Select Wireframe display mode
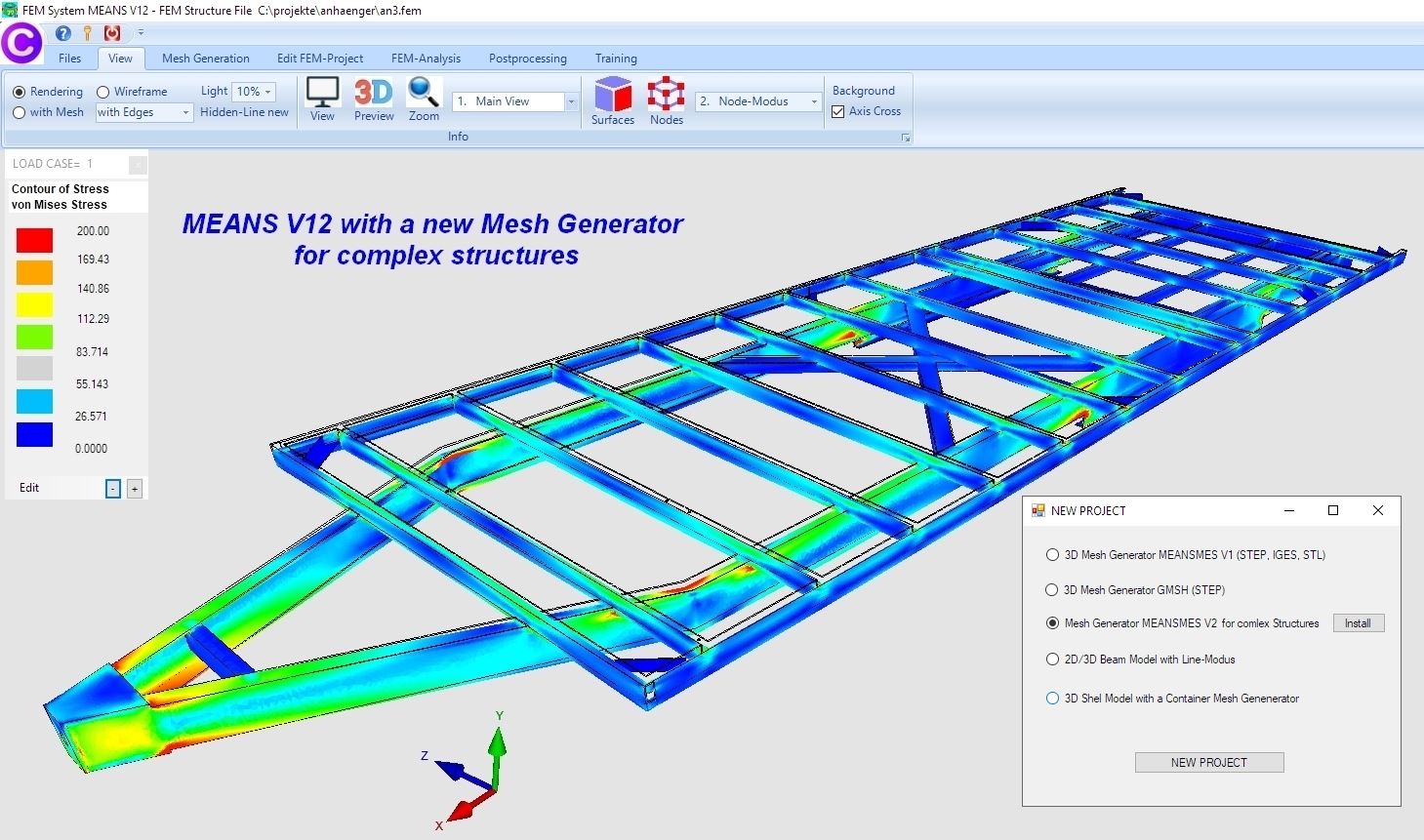The height and width of the screenshot is (840, 1424). click(102, 92)
